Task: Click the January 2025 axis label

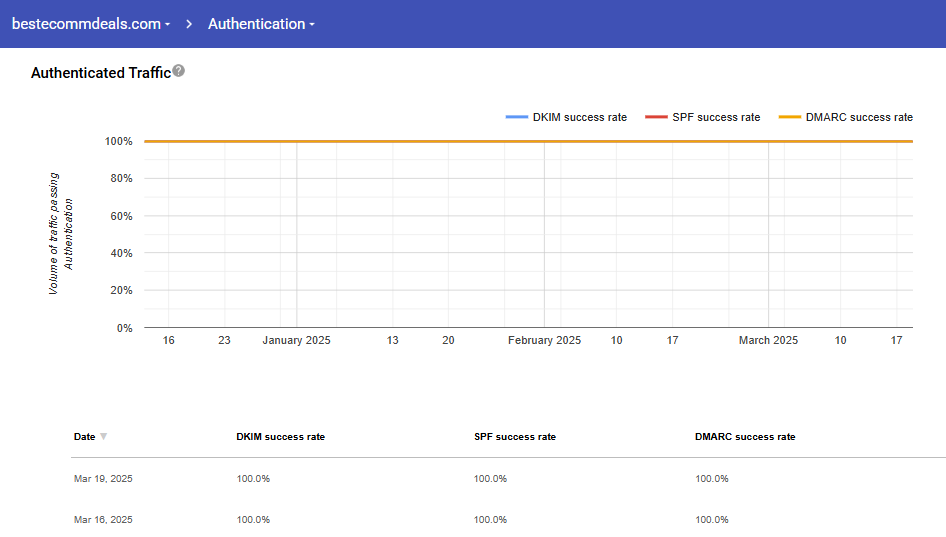Action: pyautogui.click(x=296, y=341)
